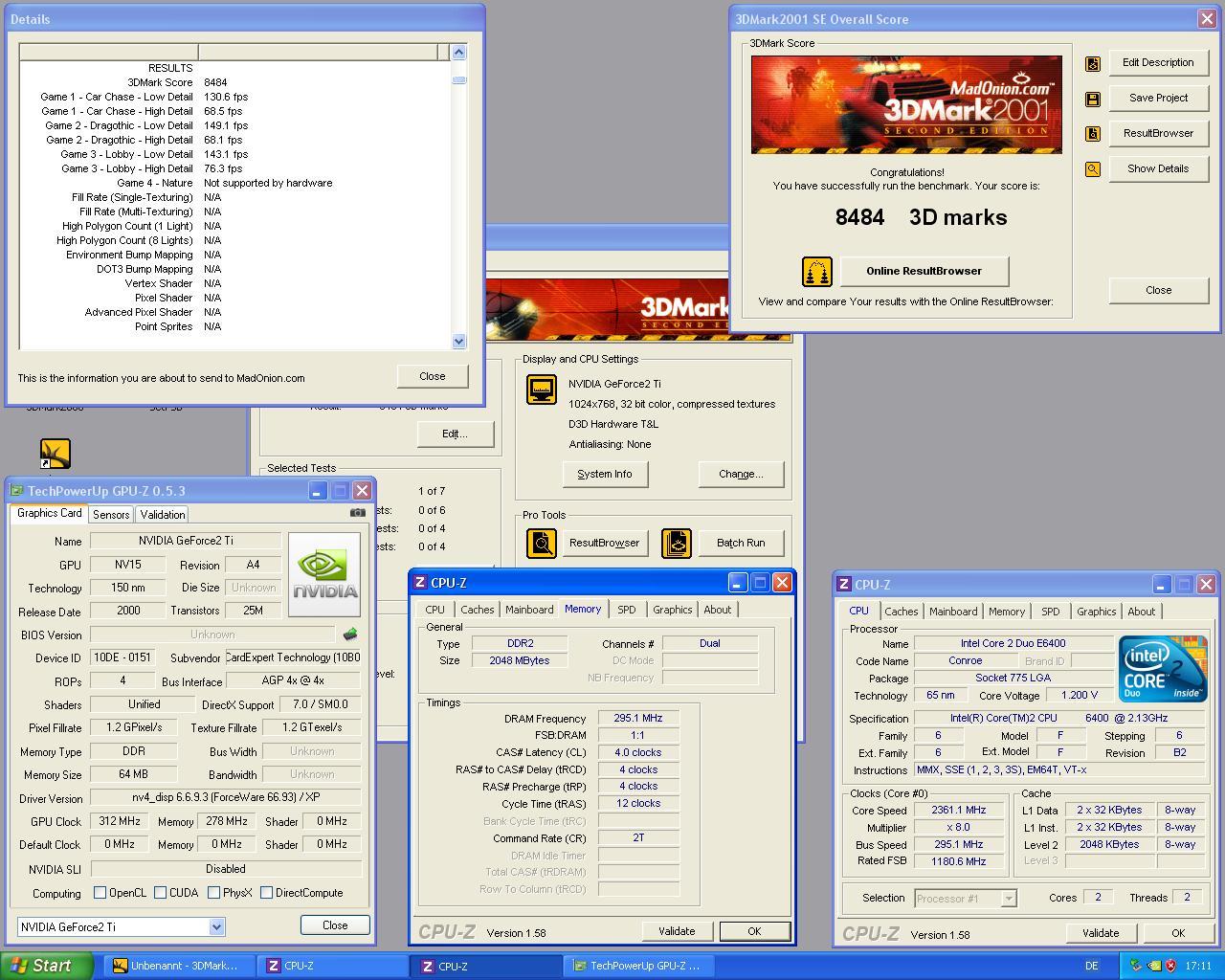Click the Details list scroll up arrow
1225x980 pixels.
pyautogui.click(x=458, y=53)
